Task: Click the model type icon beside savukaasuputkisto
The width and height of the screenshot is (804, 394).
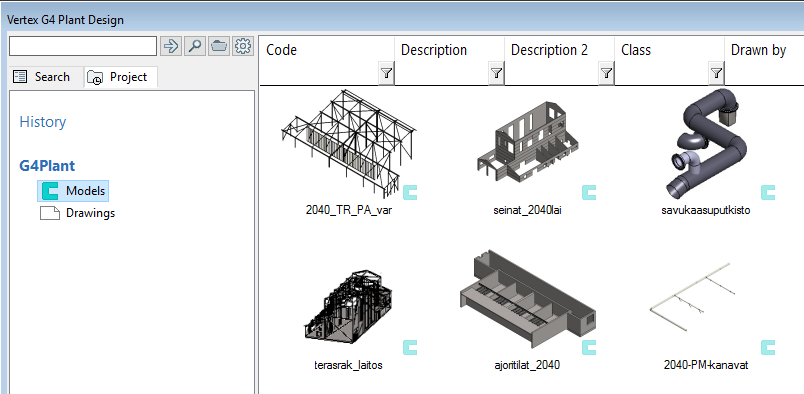Action: pyautogui.click(x=768, y=192)
